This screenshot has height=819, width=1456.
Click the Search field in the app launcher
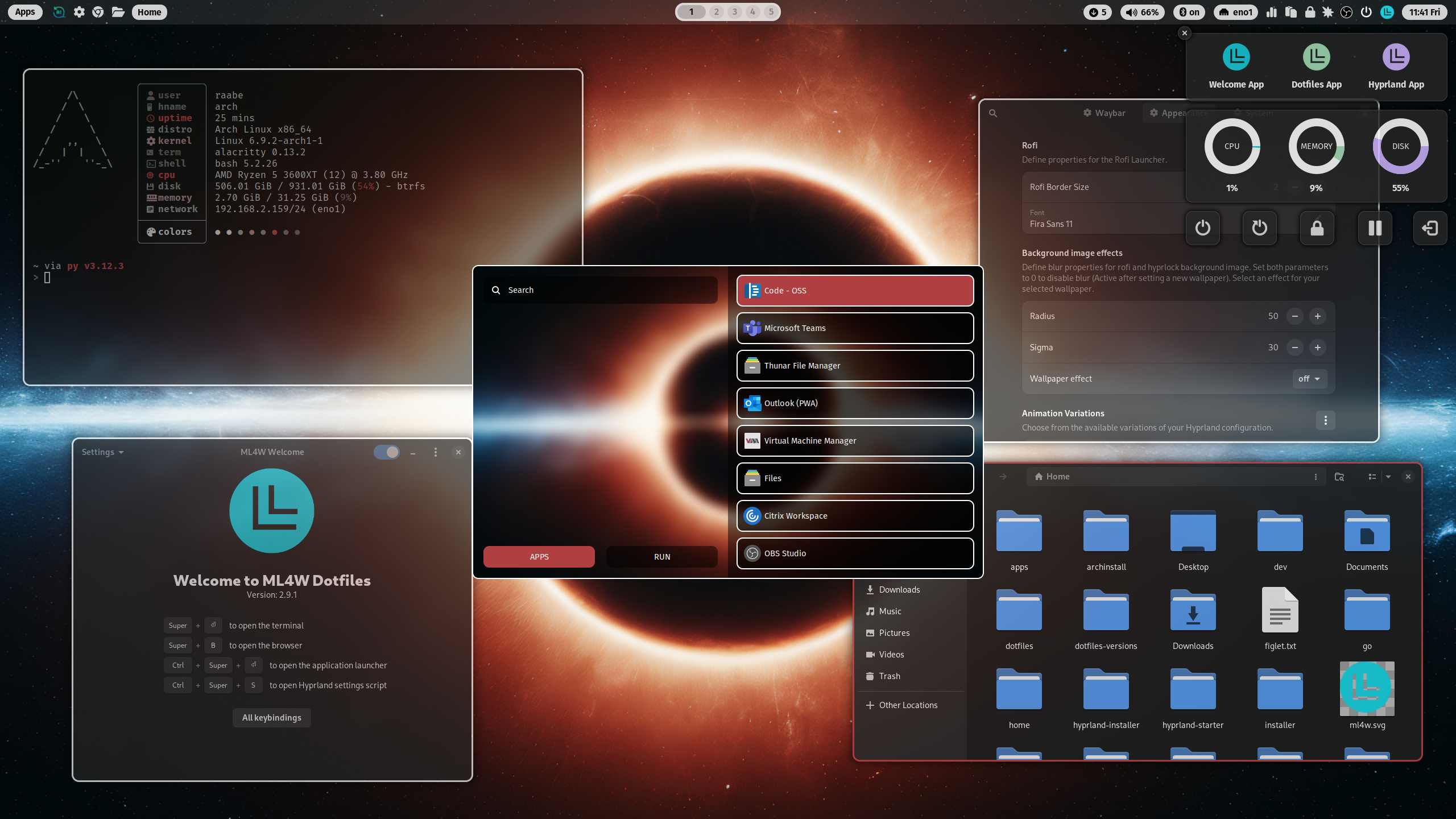pyautogui.click(x=600, y=290)
